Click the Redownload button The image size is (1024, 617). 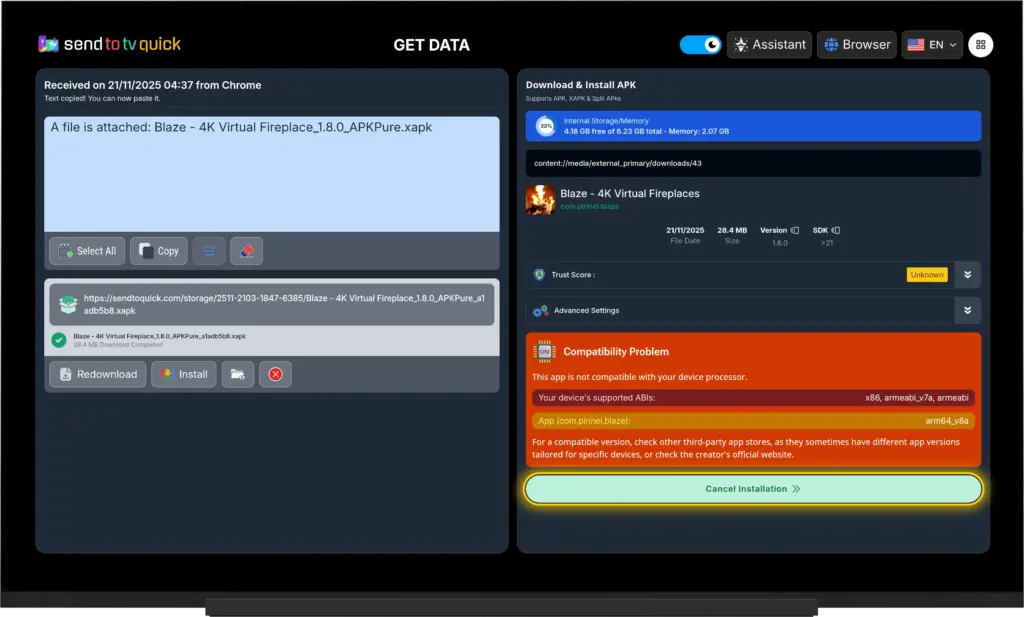97,374
